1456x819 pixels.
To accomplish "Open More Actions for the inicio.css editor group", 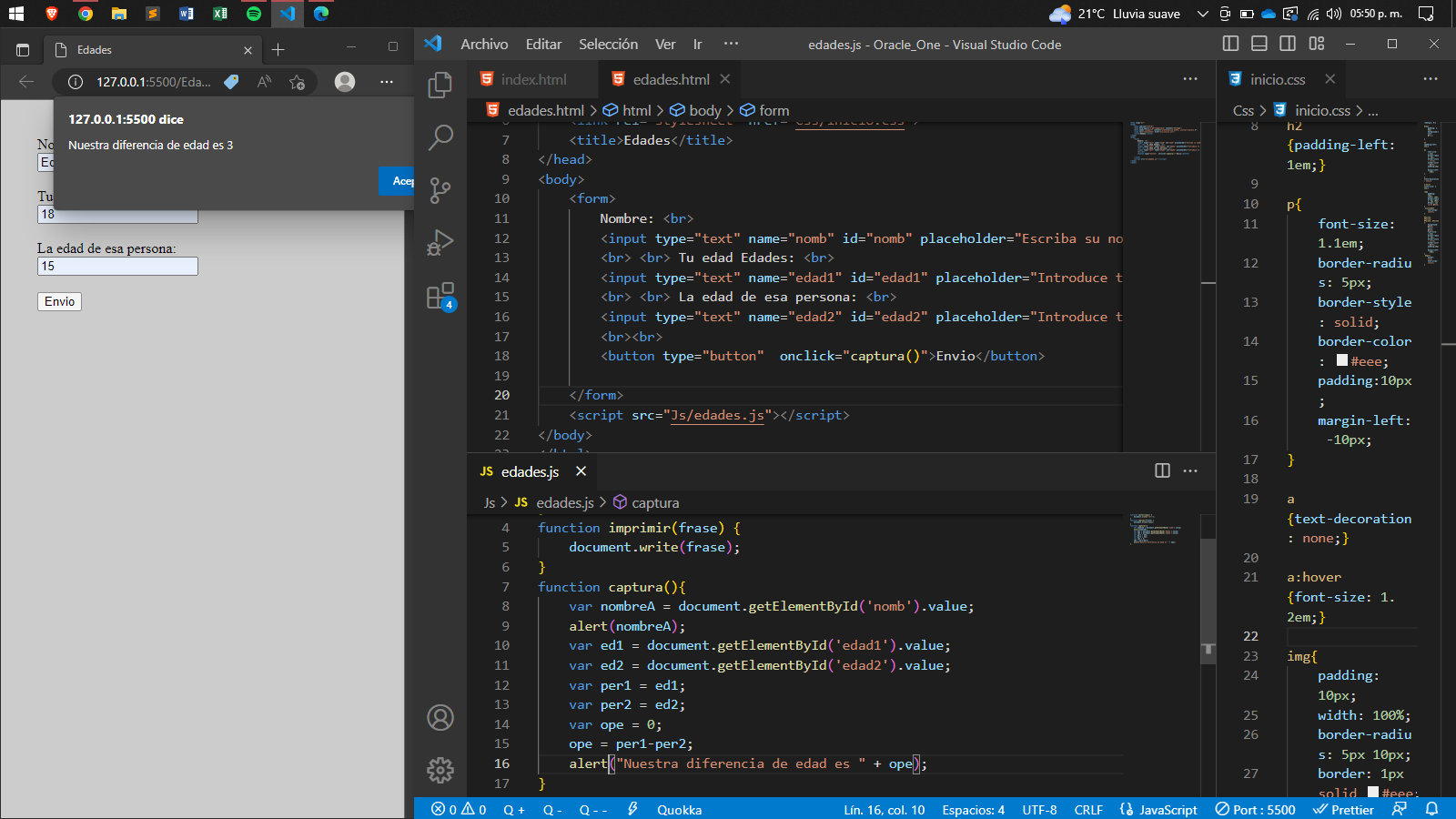I will tap(1431, 79).
